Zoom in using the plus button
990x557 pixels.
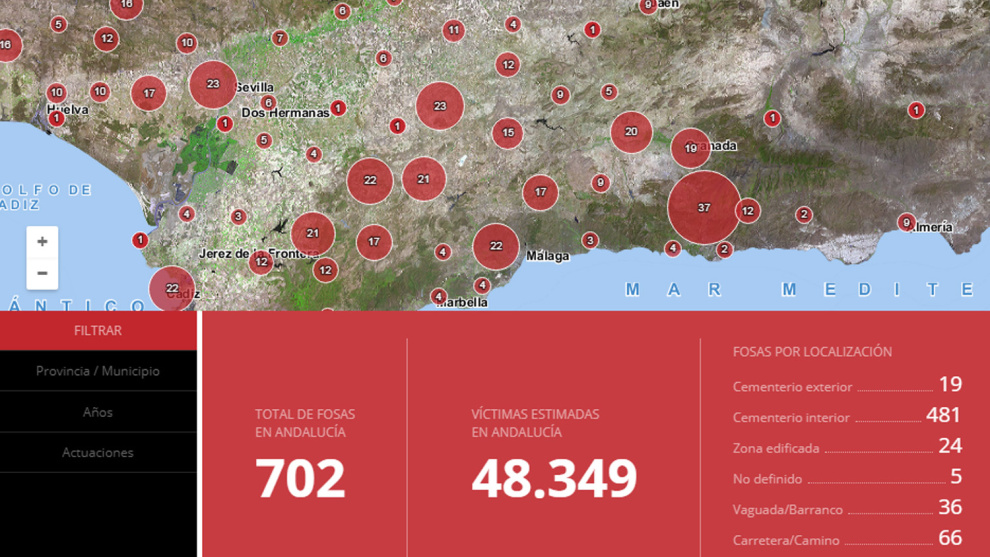tap(42, 242)
